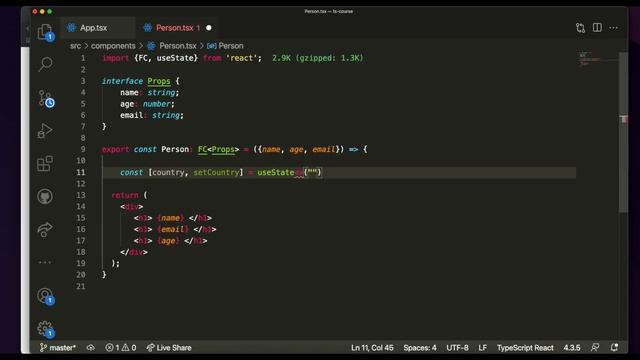Click {email} inside the h1 on line 16
Screen dimensions: 640x360
(173, 229)
